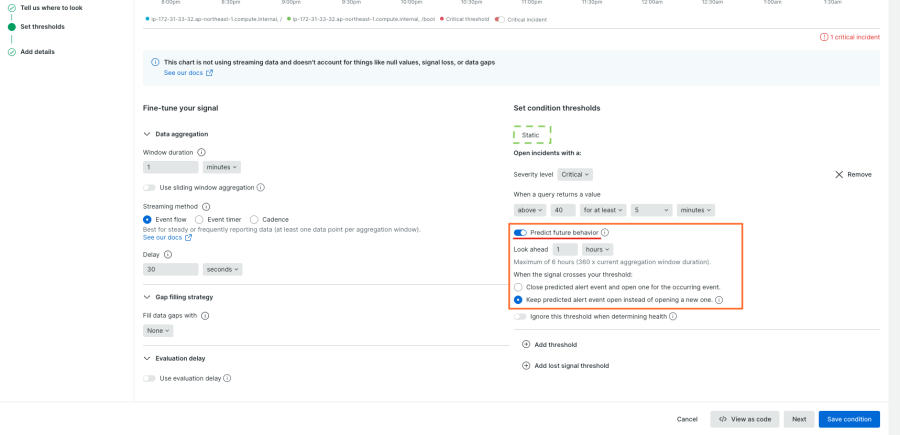Show info for Fill data gaps with
This screenshot has width=900, height=435.
click(205, 316)
